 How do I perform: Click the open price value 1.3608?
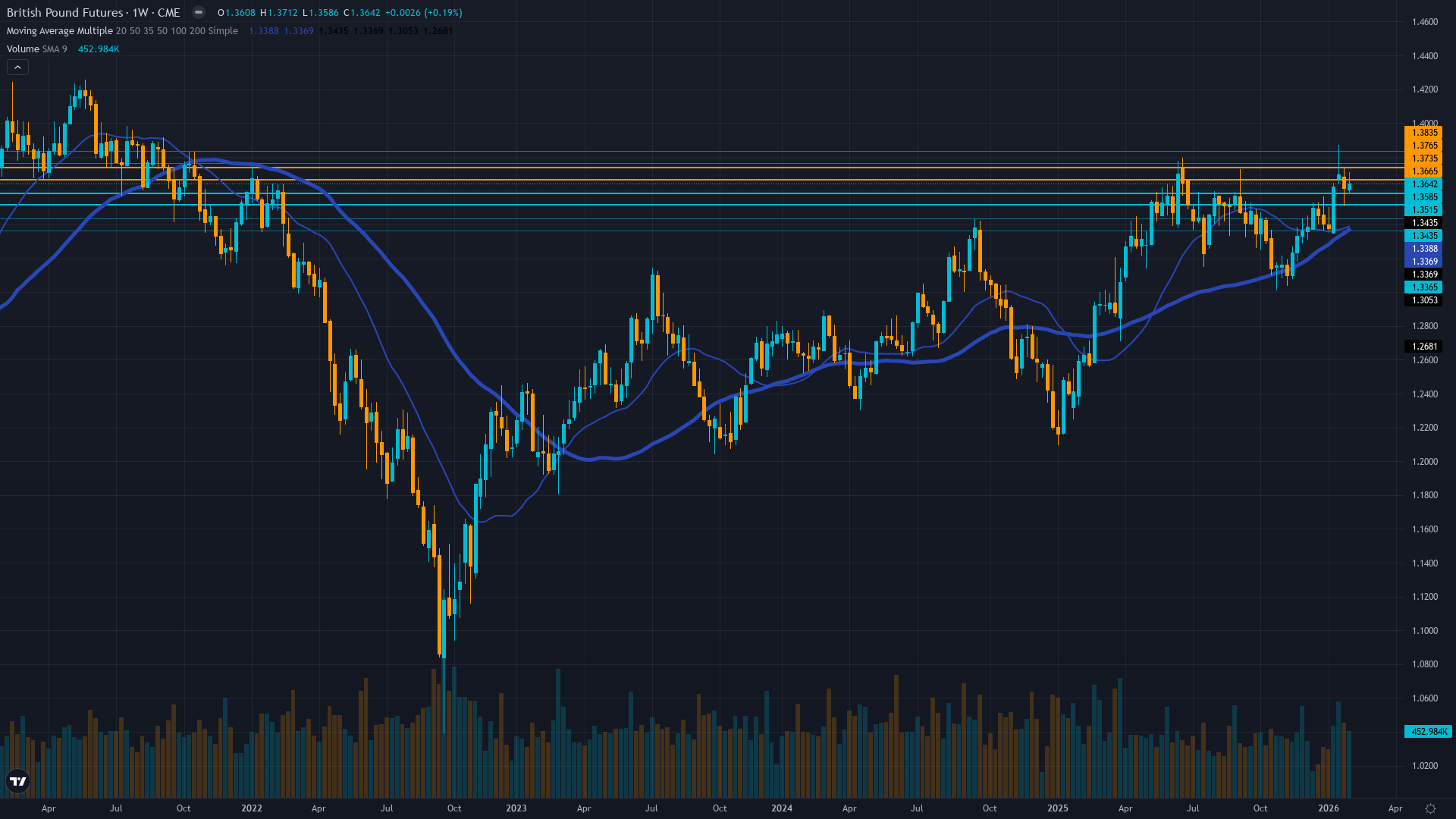pos(240,13)
